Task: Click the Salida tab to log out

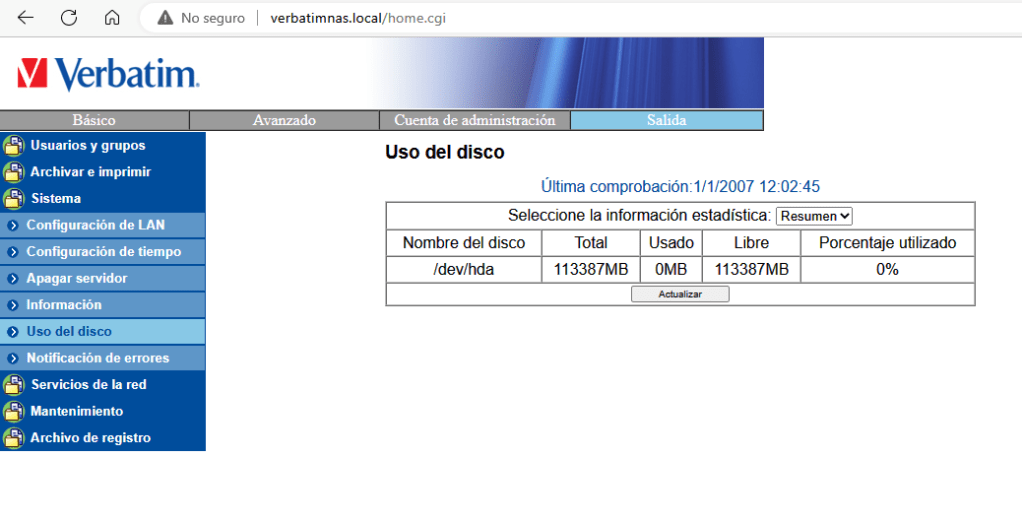Action: click(x=666, y=121)
